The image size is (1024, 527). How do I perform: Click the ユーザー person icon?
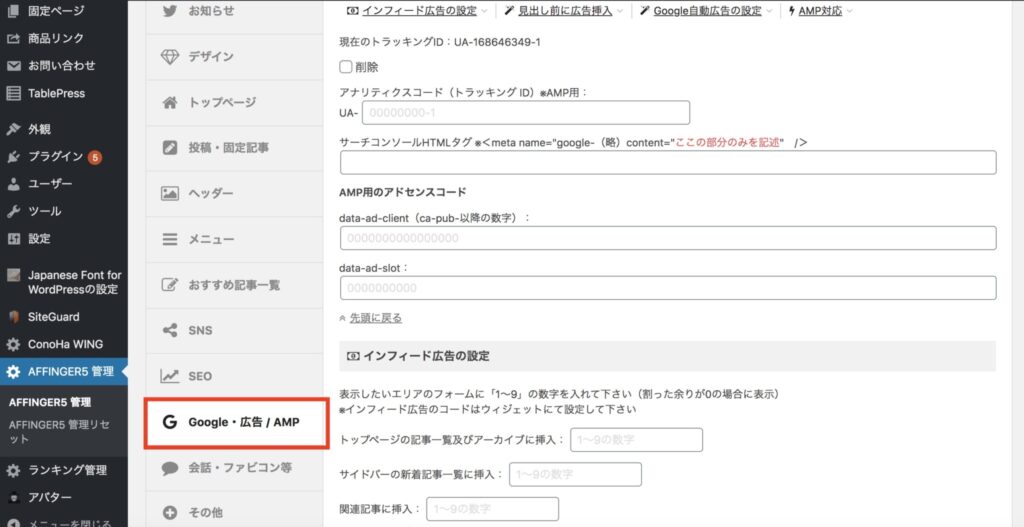click(x=13, y=184)
